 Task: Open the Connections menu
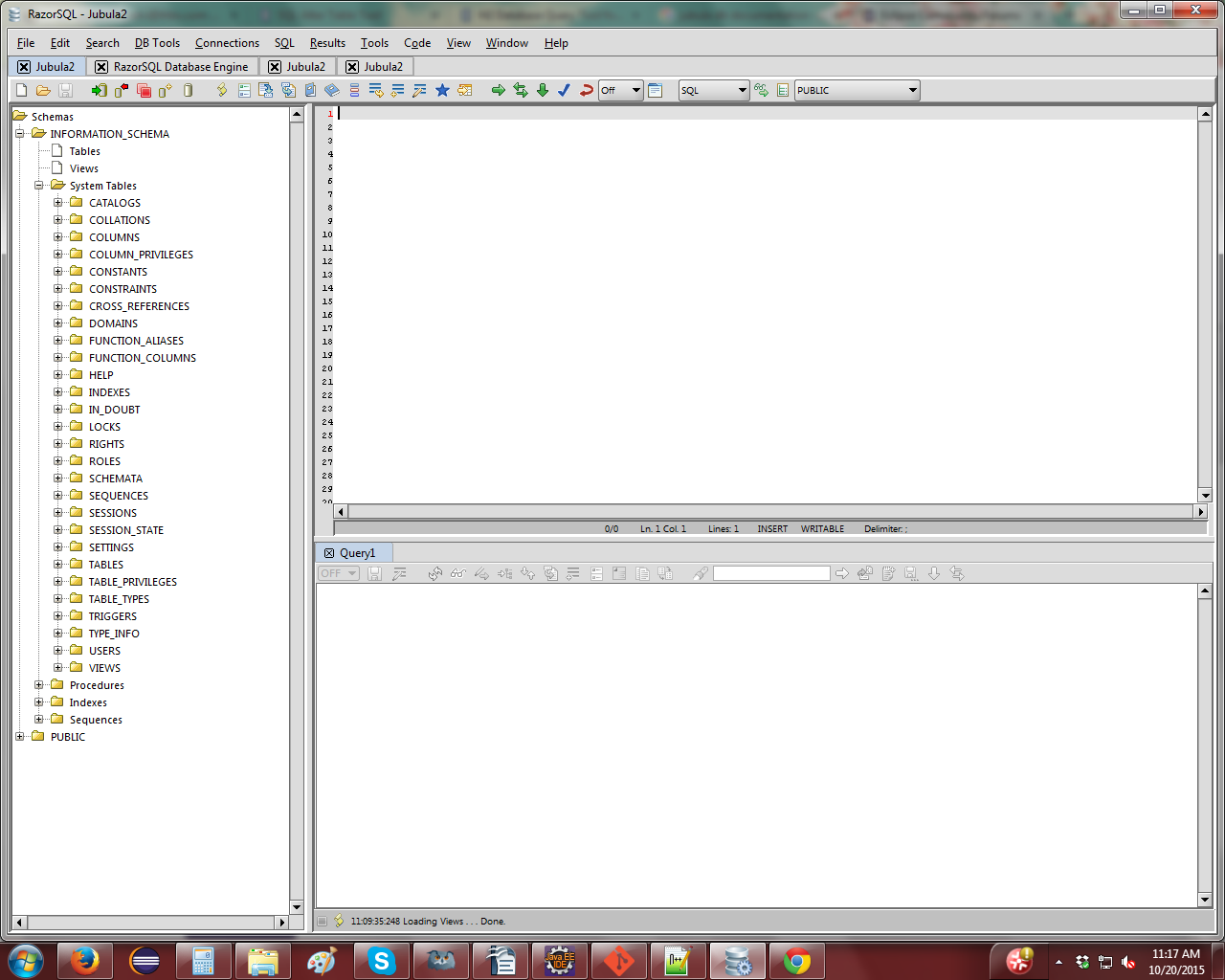pyautogui.click(x=227, y=43)
